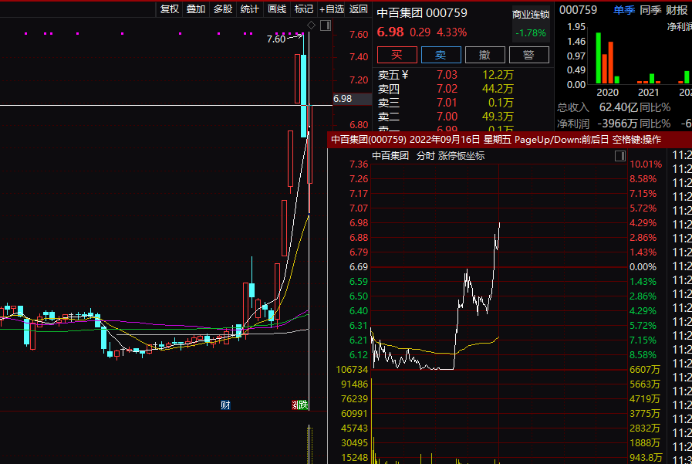Viewport: 693px width, 464px height.
Task: Click the blue 卖 sell button
Action: [441, 55]
